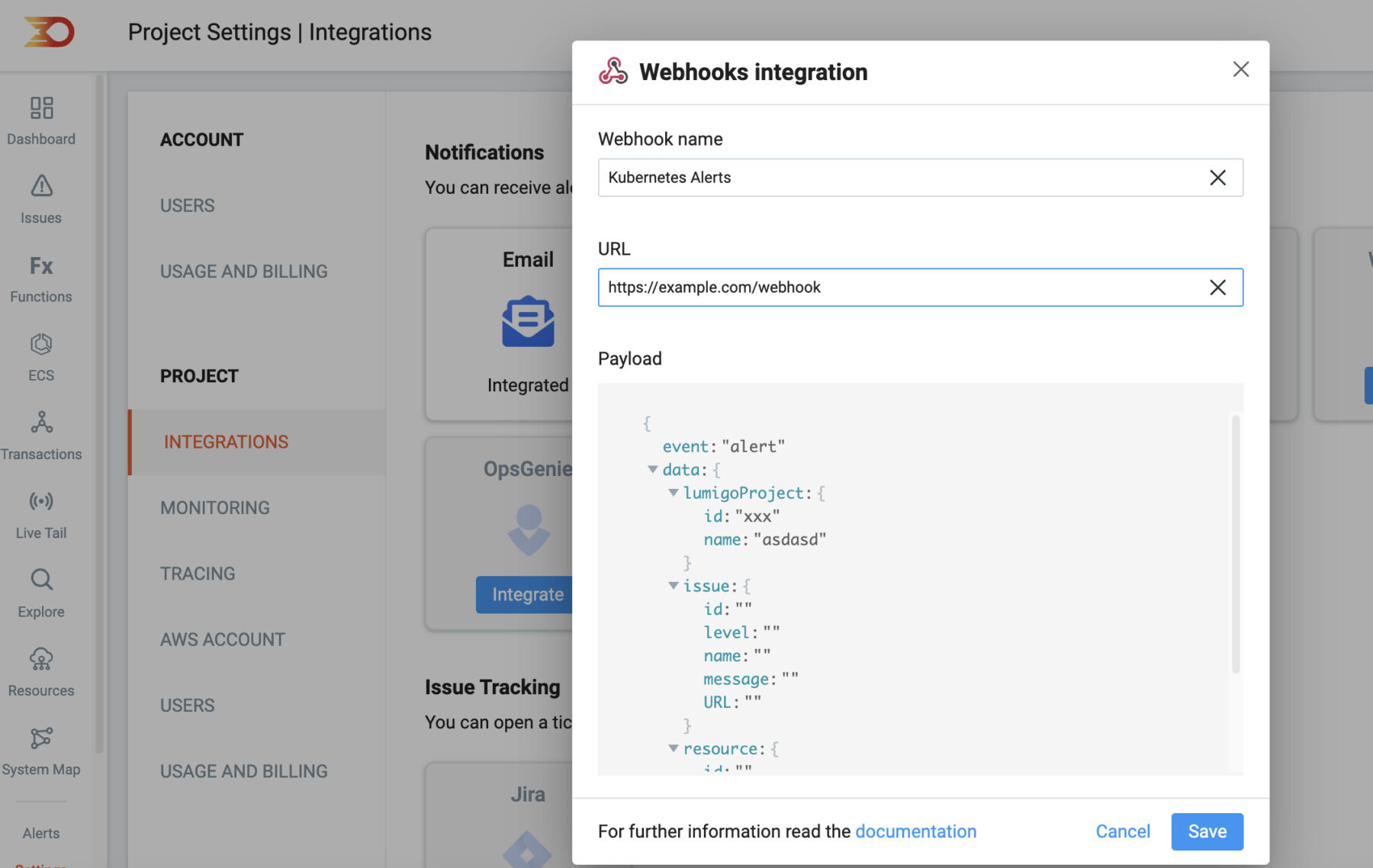The width and height of the screenshot is (1373, 868).
Task: Open the Resources cloud icon
Action: (41, 659)
